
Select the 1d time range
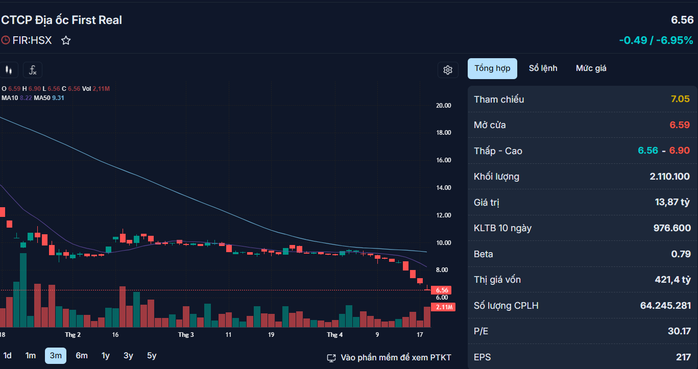click(8, 356)
